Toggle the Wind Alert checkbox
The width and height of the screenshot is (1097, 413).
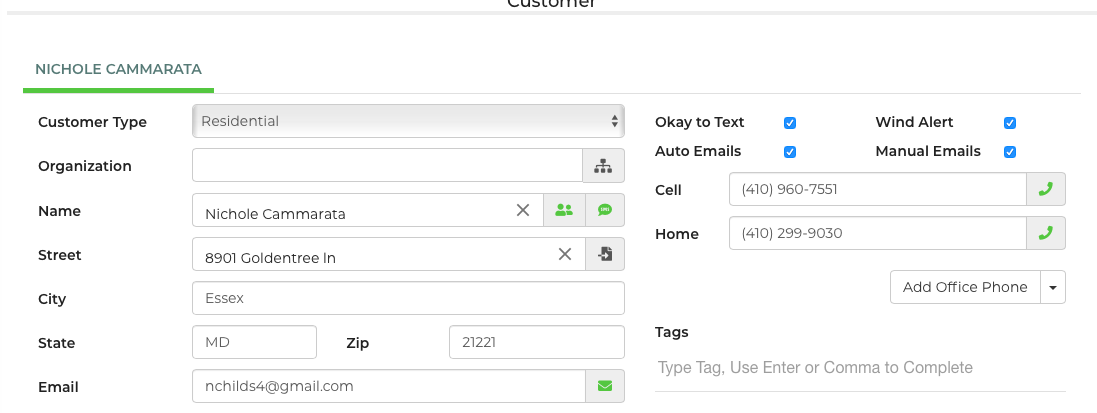(x=1010, y=123)
